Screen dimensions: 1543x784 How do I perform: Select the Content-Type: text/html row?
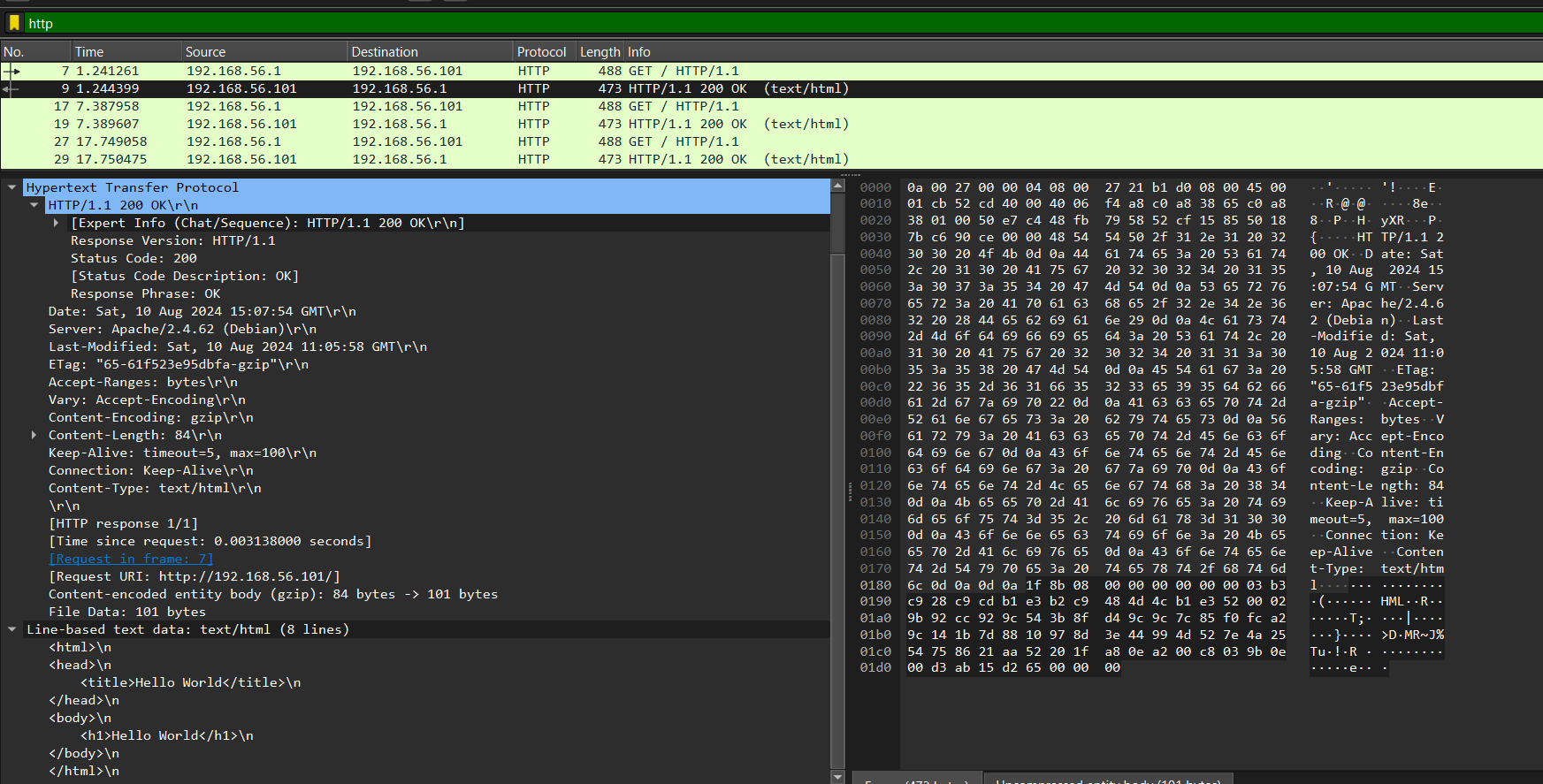tap(416, 488)
